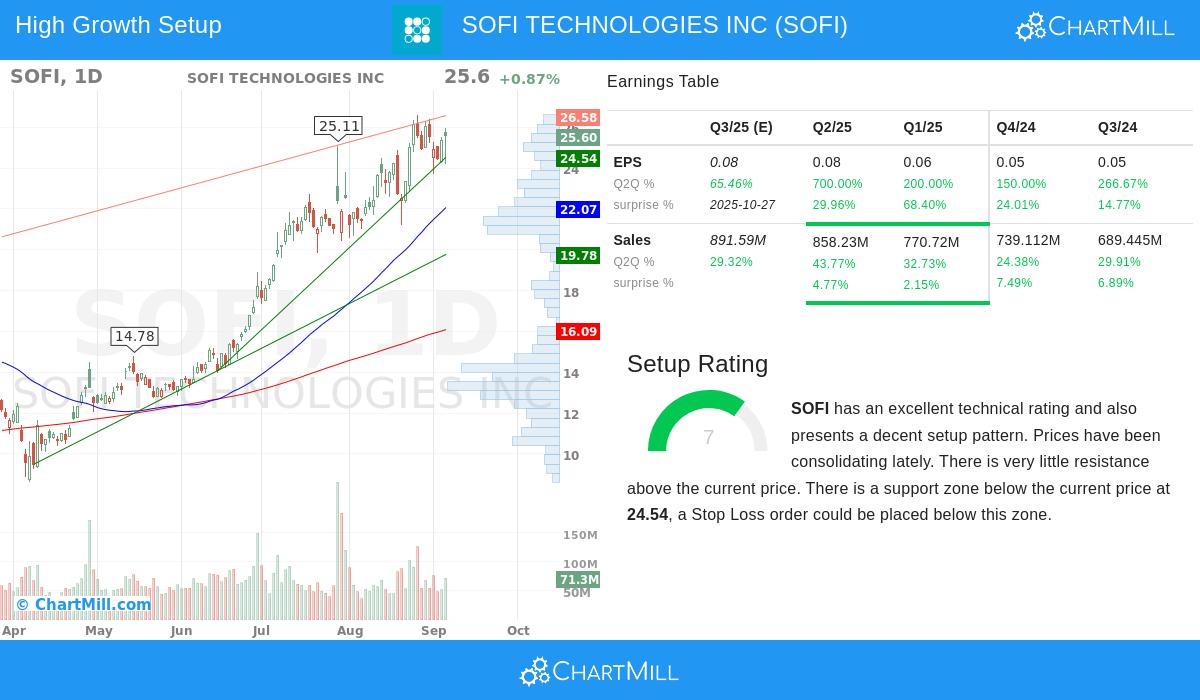Select the Q3/25 (E) column header
The width and height of the screenshot is (1200, 700).
(x=741, y=127)
